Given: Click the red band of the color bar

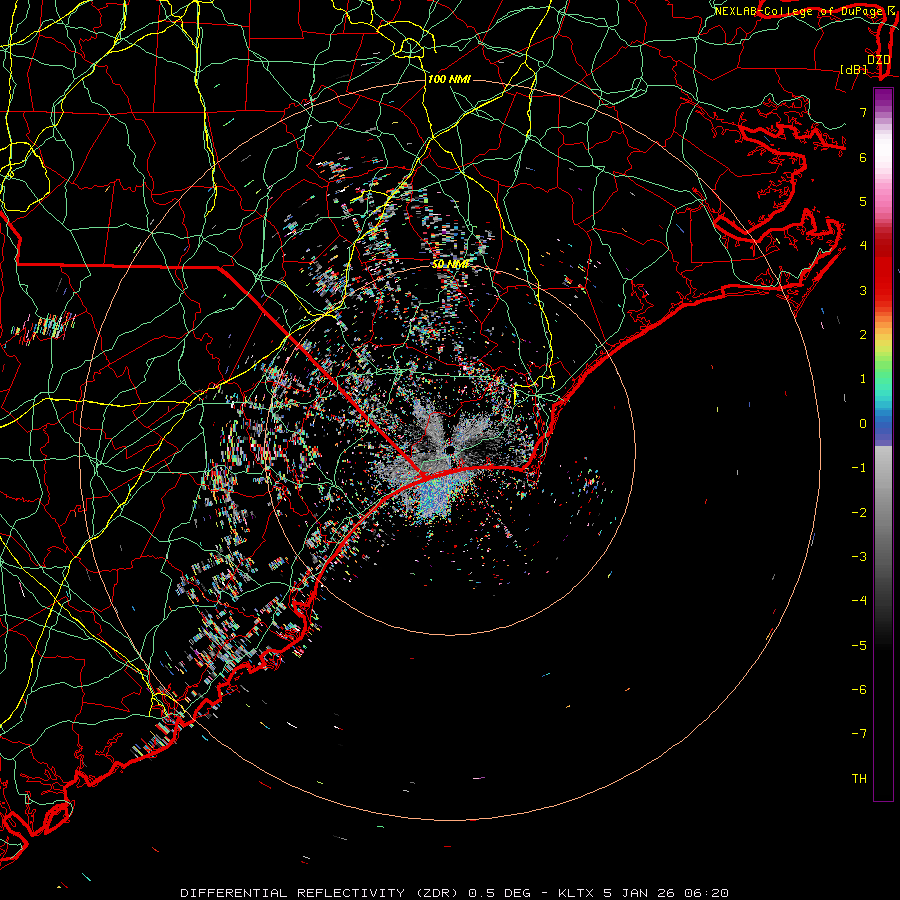Looking at the screenshot, I should click(883, 270).
